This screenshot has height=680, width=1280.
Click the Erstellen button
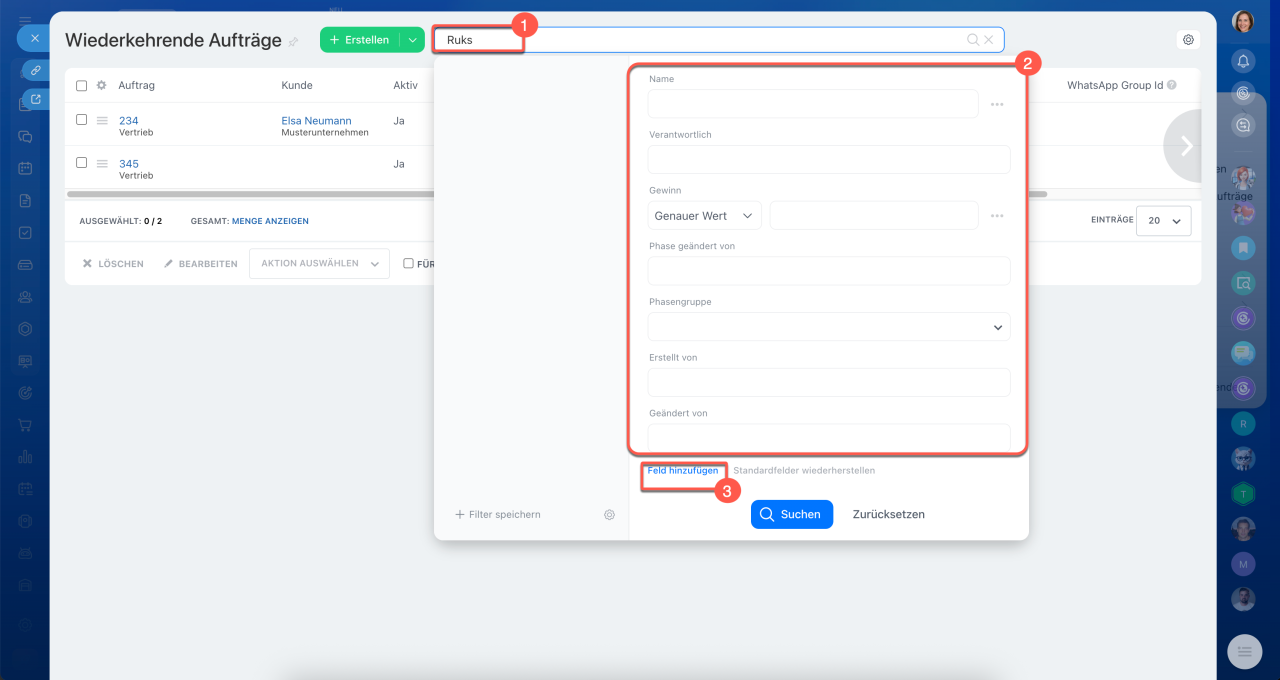(359, 40)
